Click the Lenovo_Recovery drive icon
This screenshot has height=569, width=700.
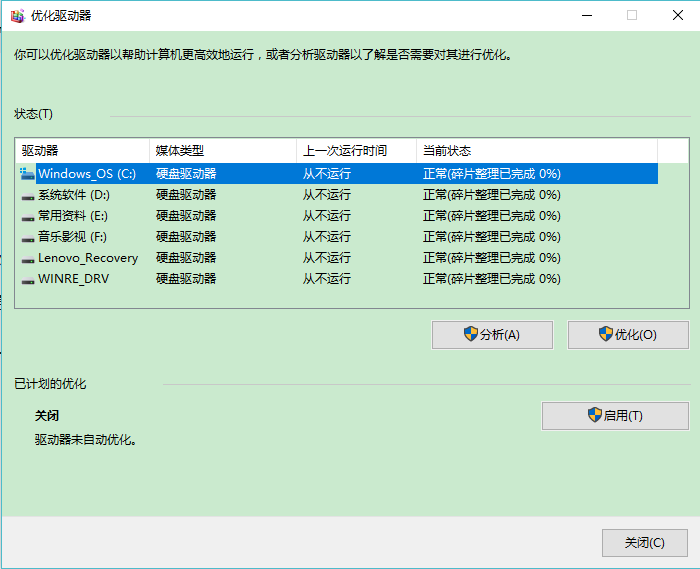28,259
